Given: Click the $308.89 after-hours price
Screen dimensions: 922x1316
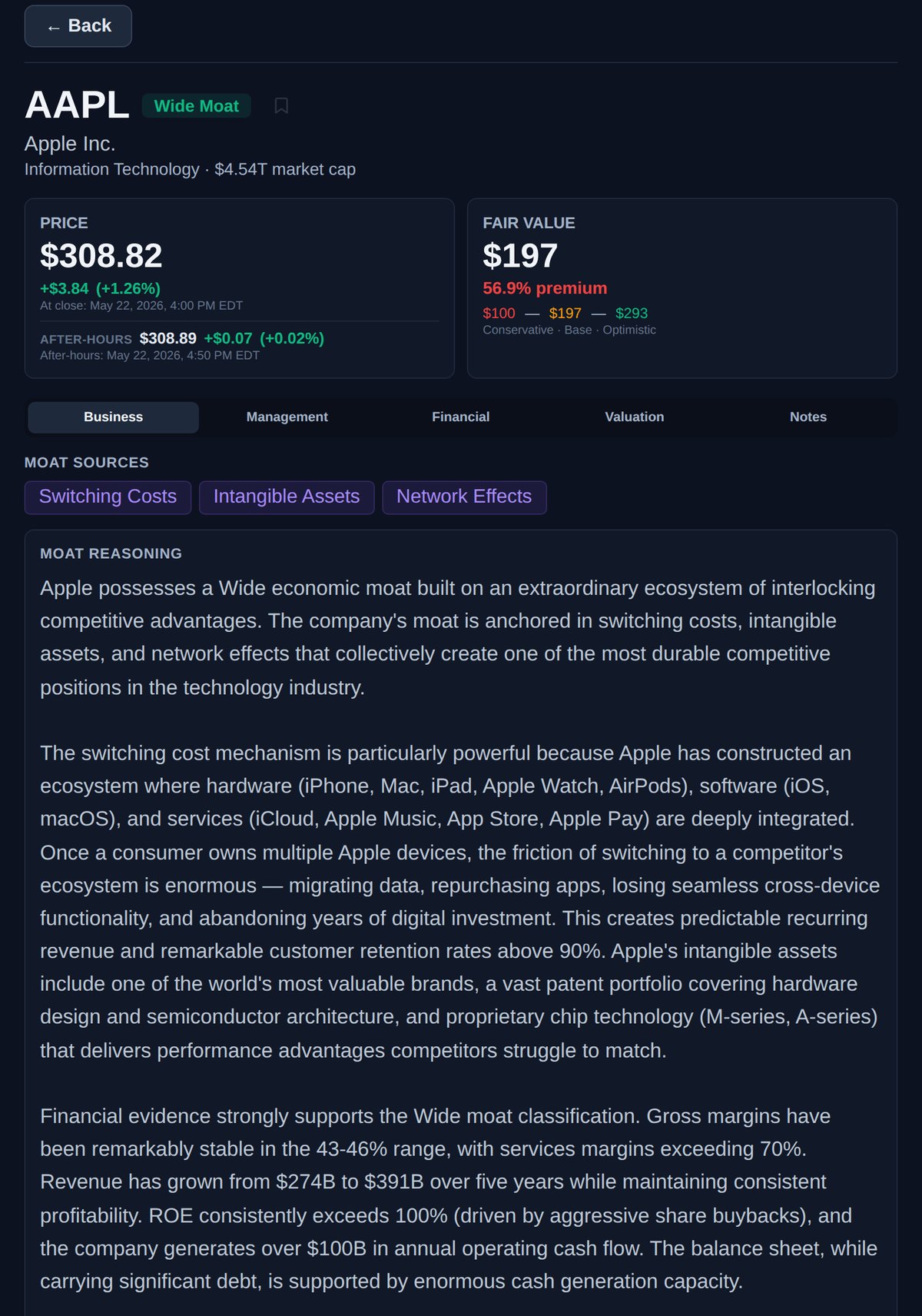Looking at the screenshot, I should pos(167,338).
